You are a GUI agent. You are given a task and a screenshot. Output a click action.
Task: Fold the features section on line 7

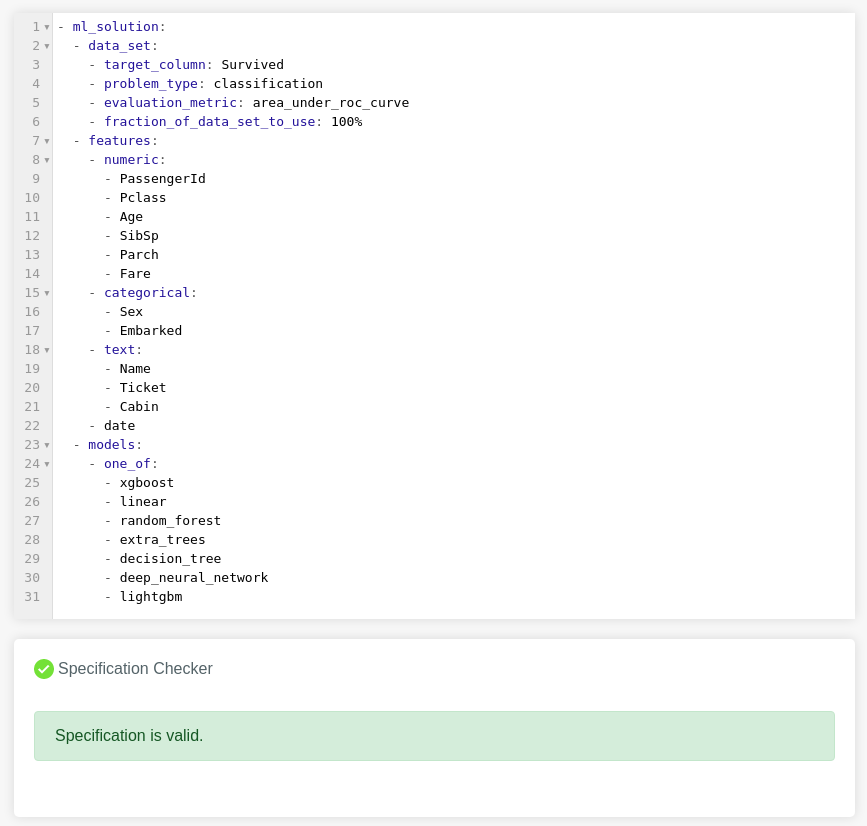point(47,141)
